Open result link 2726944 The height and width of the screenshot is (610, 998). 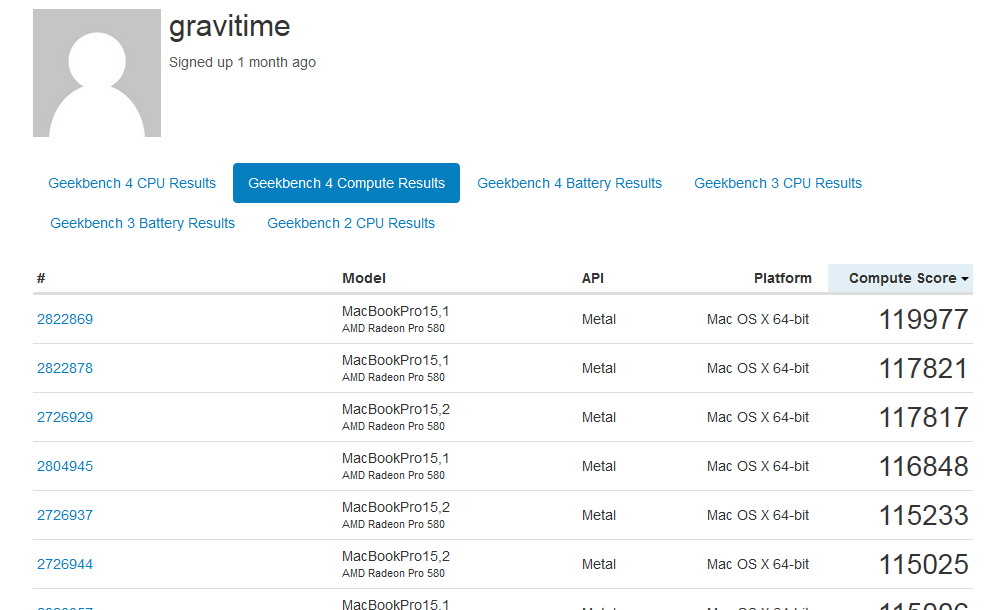tap(65, 564)
